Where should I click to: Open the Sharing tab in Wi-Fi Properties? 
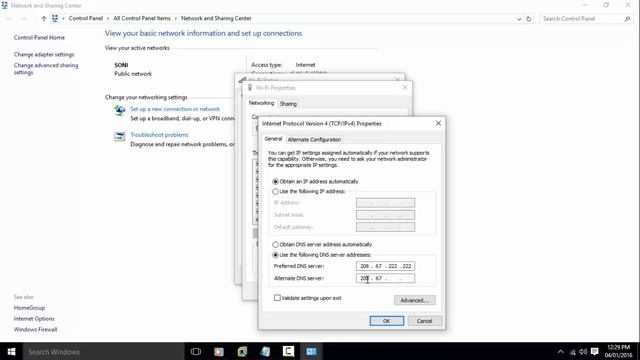288,104
